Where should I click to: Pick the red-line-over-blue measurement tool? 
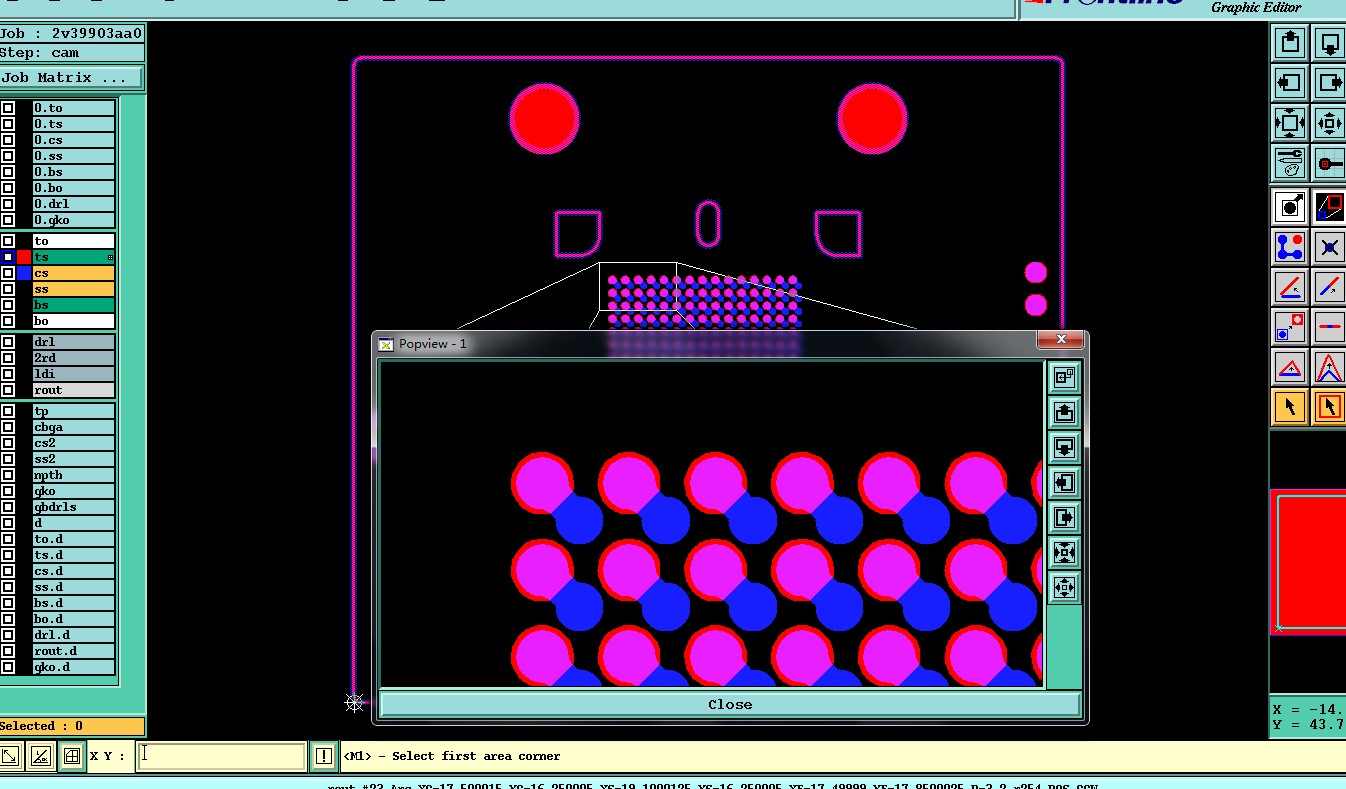(x=1290, y=287)
